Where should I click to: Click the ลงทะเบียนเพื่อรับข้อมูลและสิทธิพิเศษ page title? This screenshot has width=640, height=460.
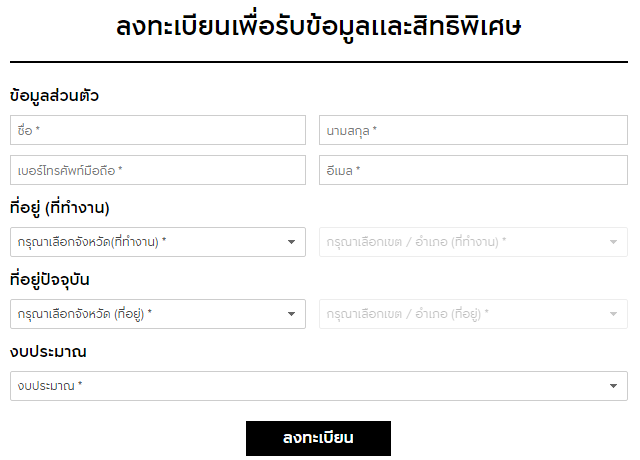click(319, 27)
